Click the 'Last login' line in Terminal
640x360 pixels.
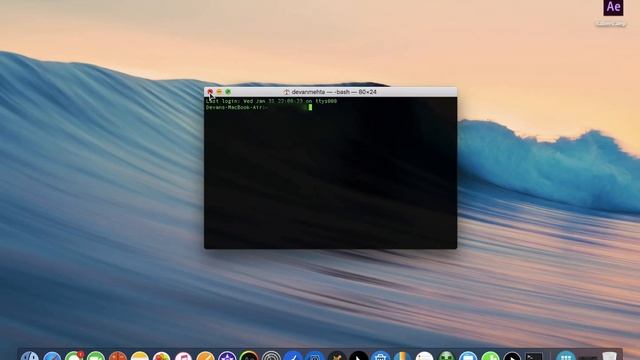[271, 101]
